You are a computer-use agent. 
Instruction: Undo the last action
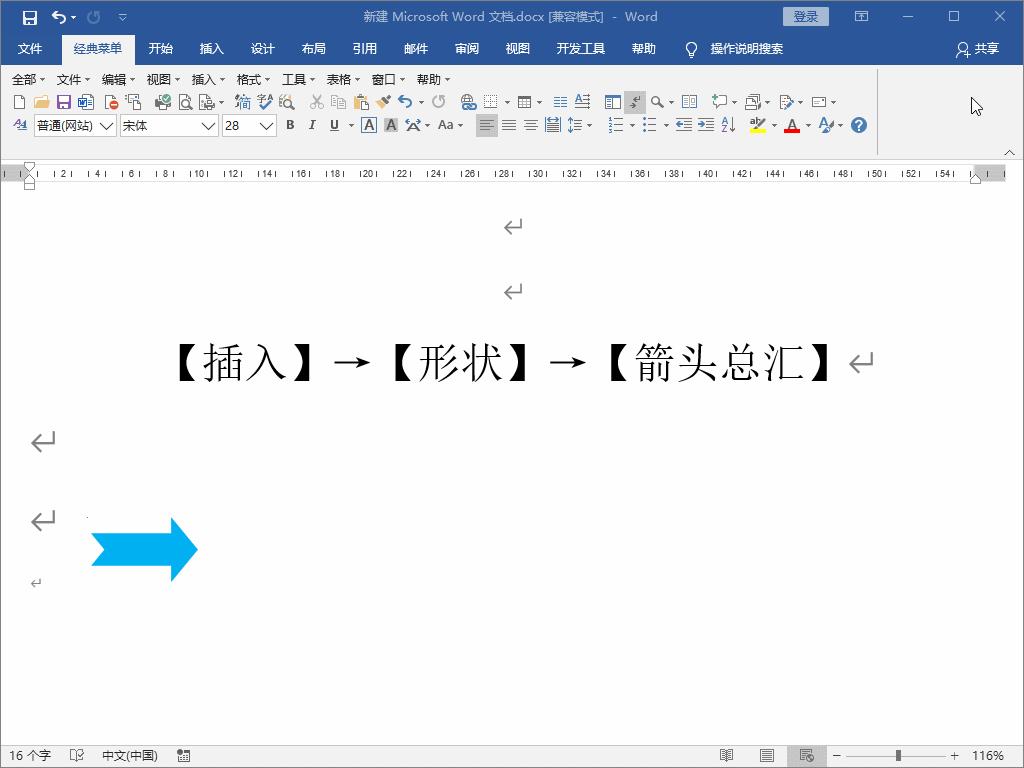tap(408, 101)
